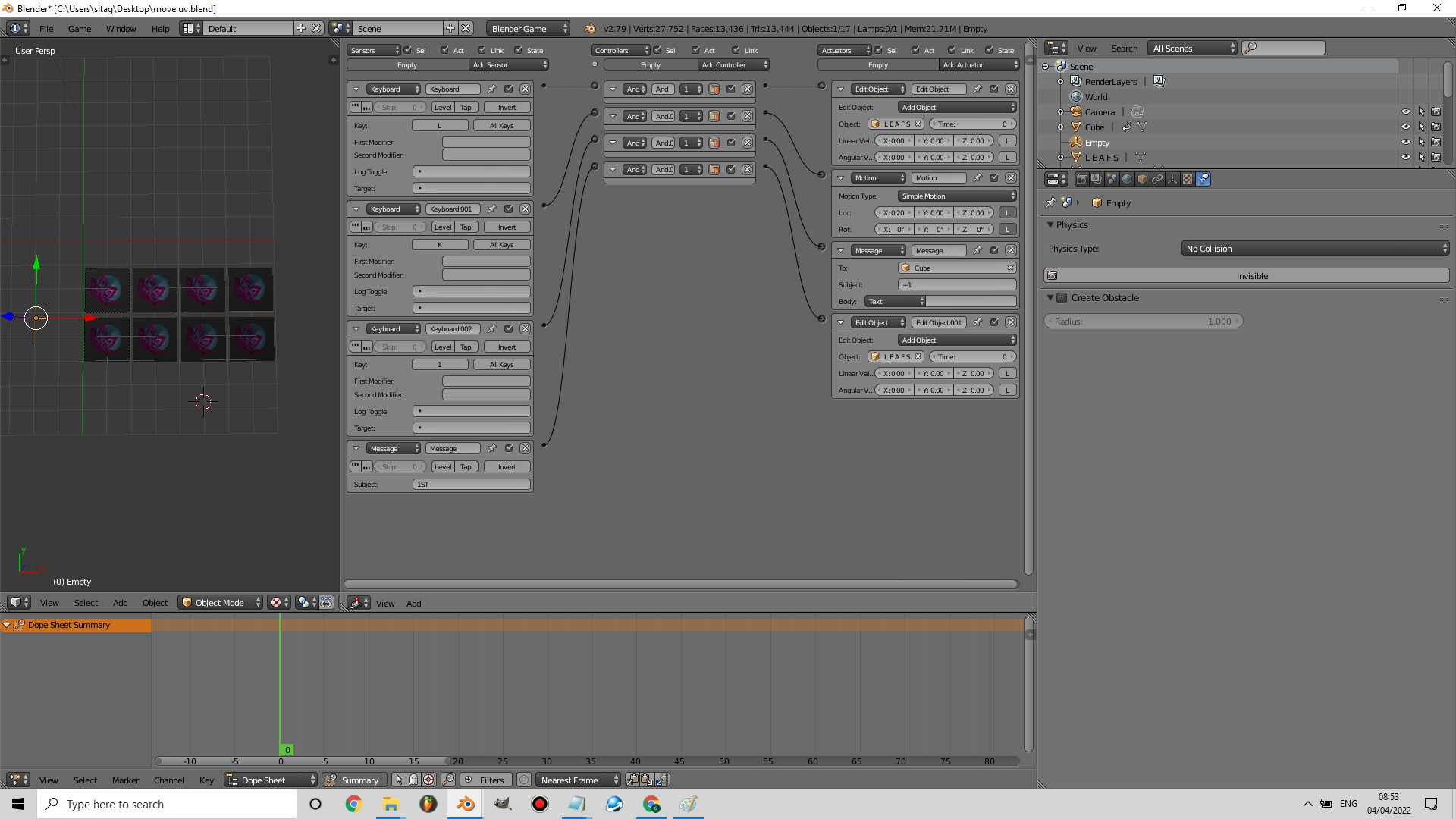Click the Radius slider field
The image size is (1456, 819).
pyautogui.click(x=1144, y=321)
